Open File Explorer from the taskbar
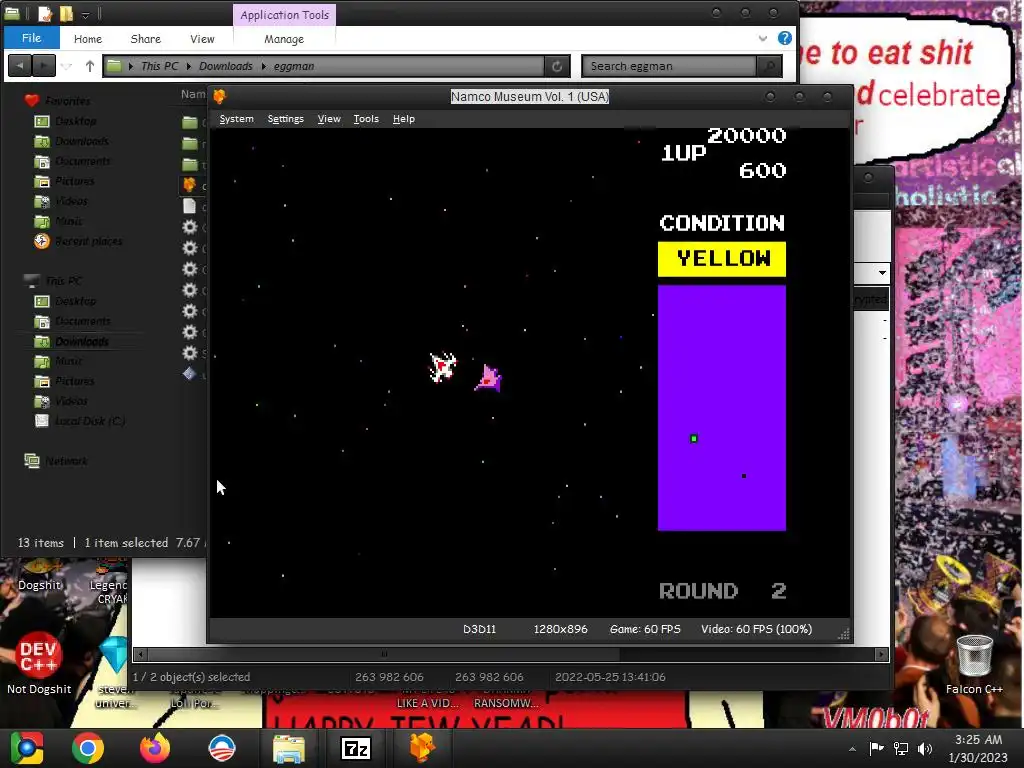 (289, 748)
